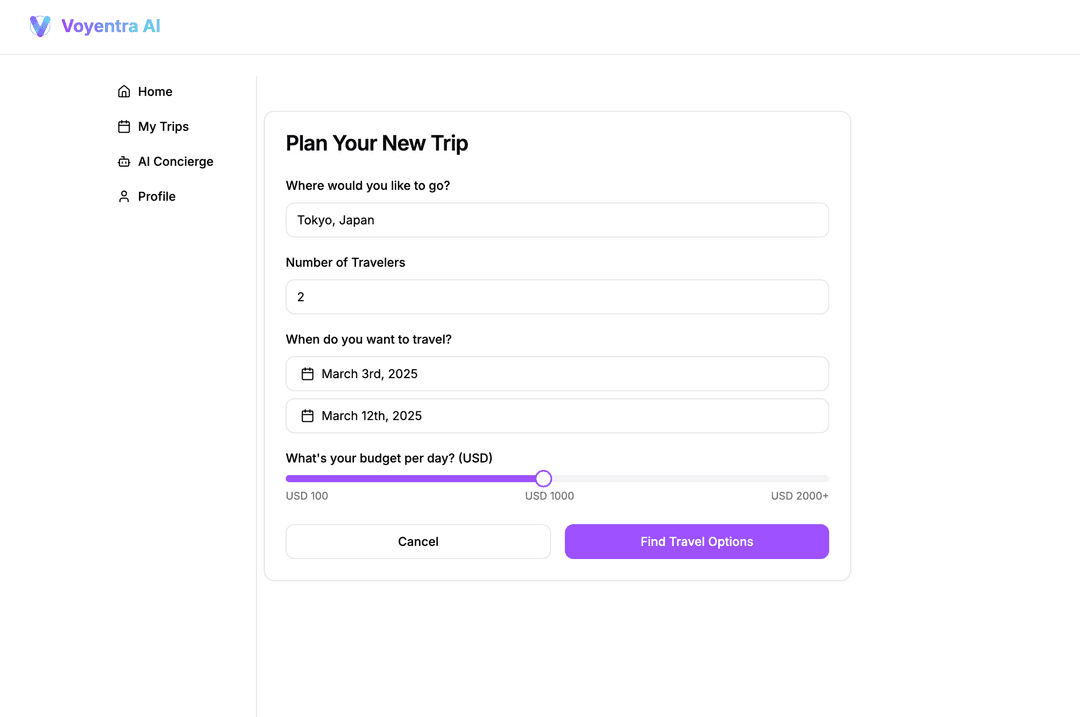Open the March 12th, 2025 end date picker

pos(557,416)
